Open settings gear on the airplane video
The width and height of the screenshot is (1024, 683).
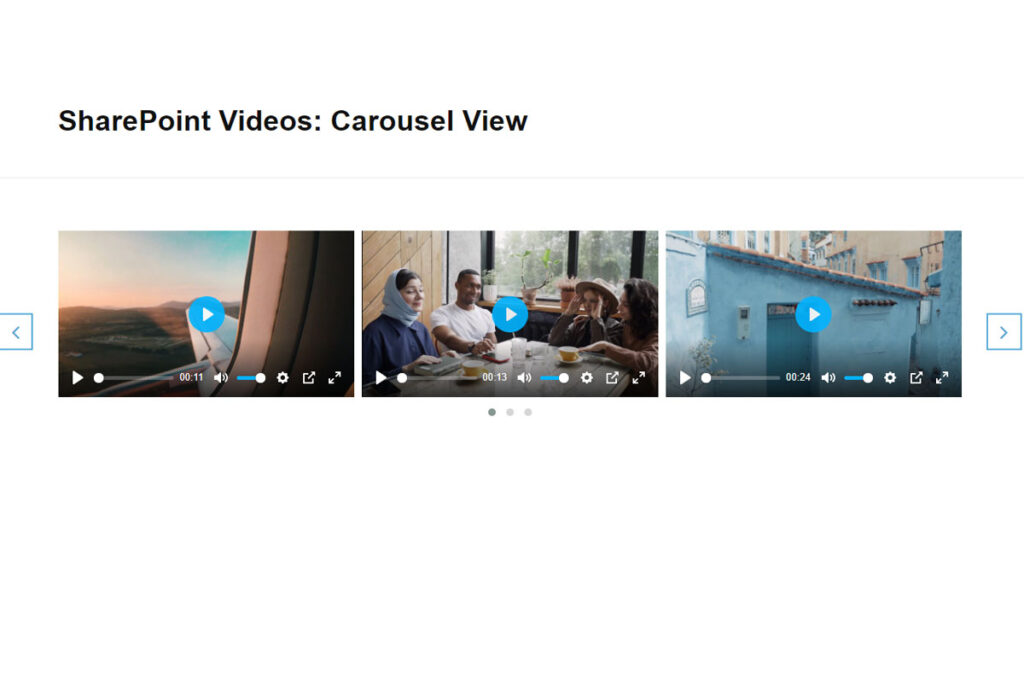coord(283,377)
